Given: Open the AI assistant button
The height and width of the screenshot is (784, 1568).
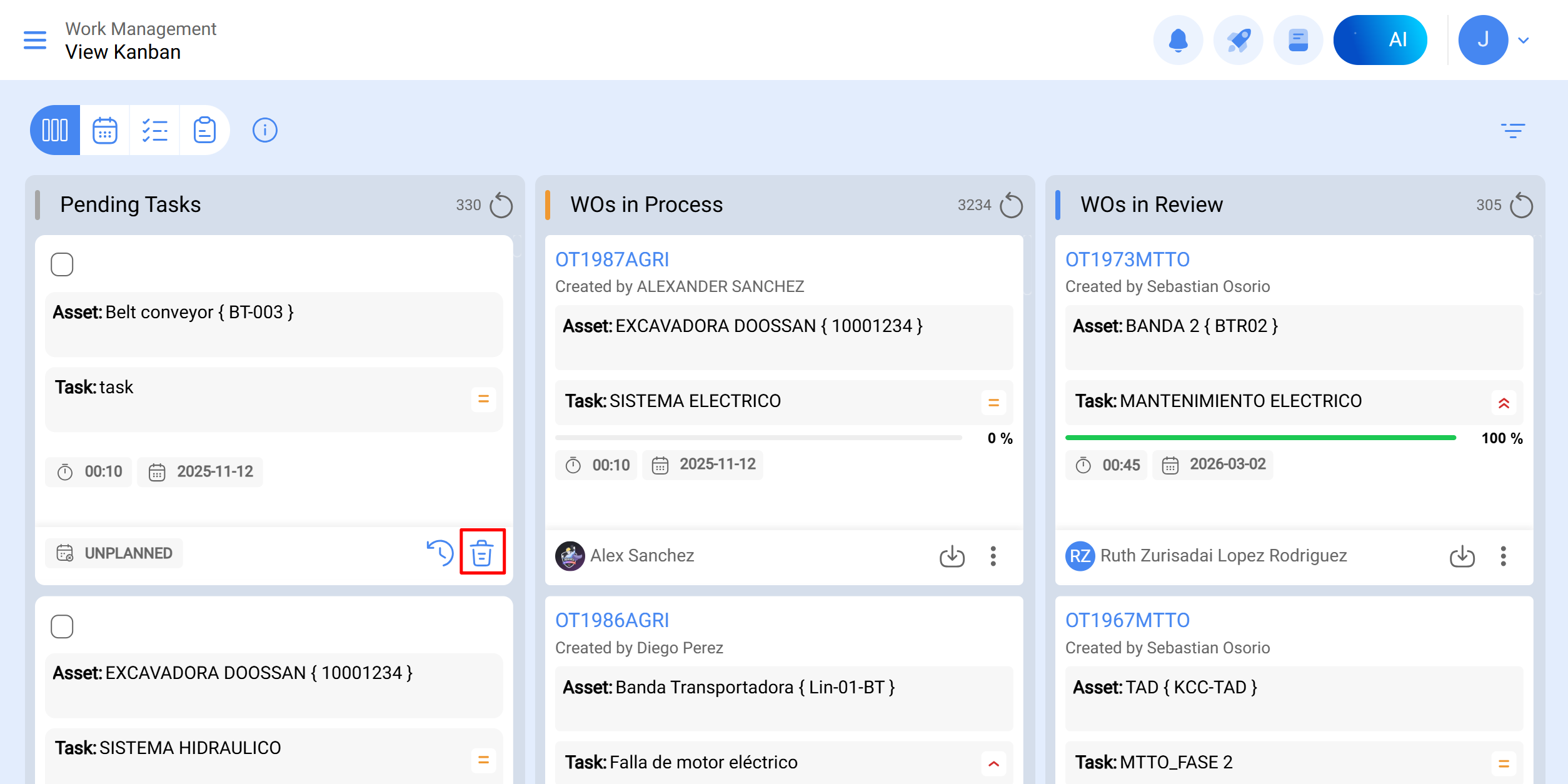Looking at the screenshot, I should [1380, 40].
